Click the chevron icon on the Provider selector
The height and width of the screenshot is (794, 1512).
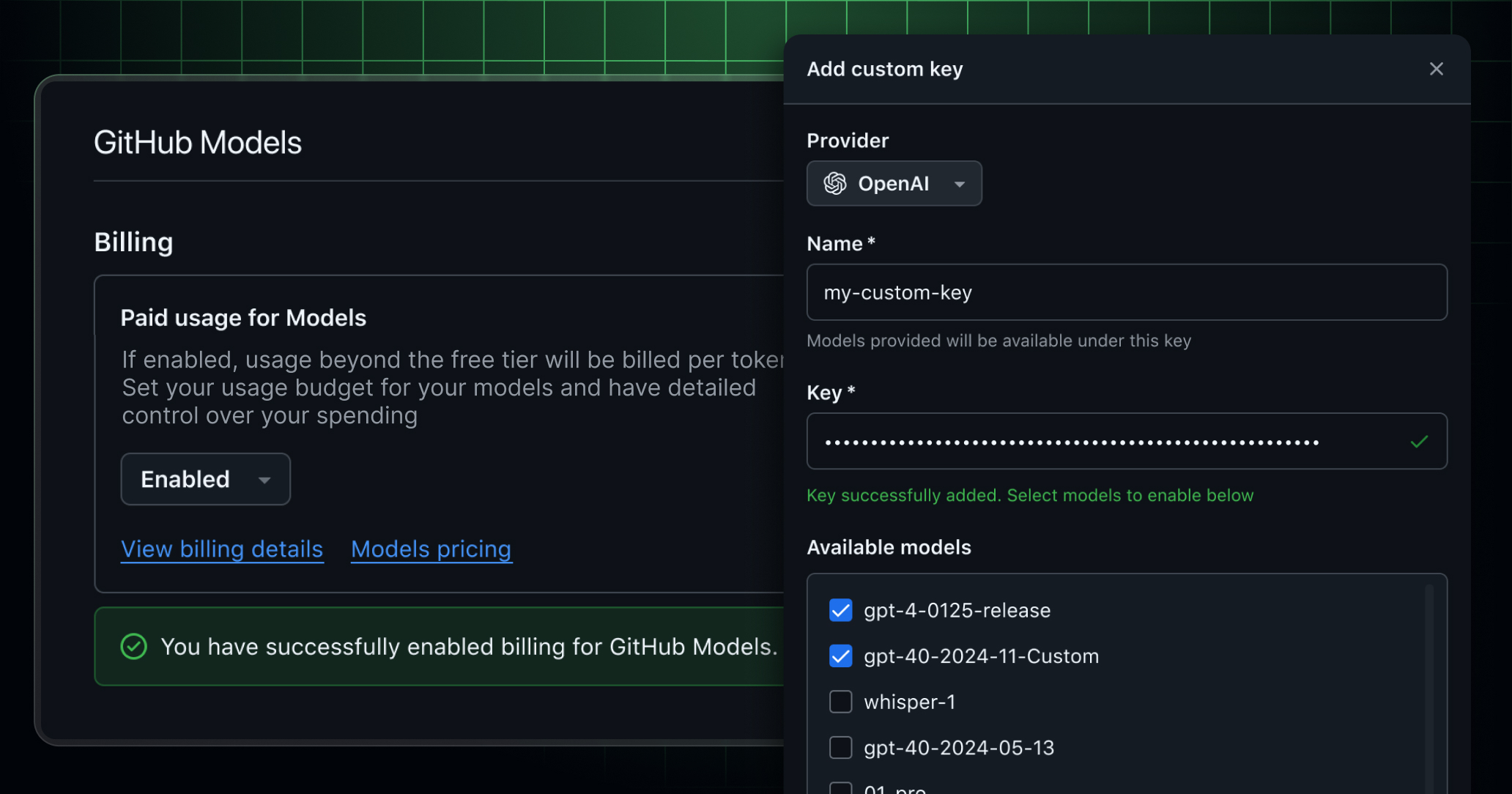(x=960, y=184)
